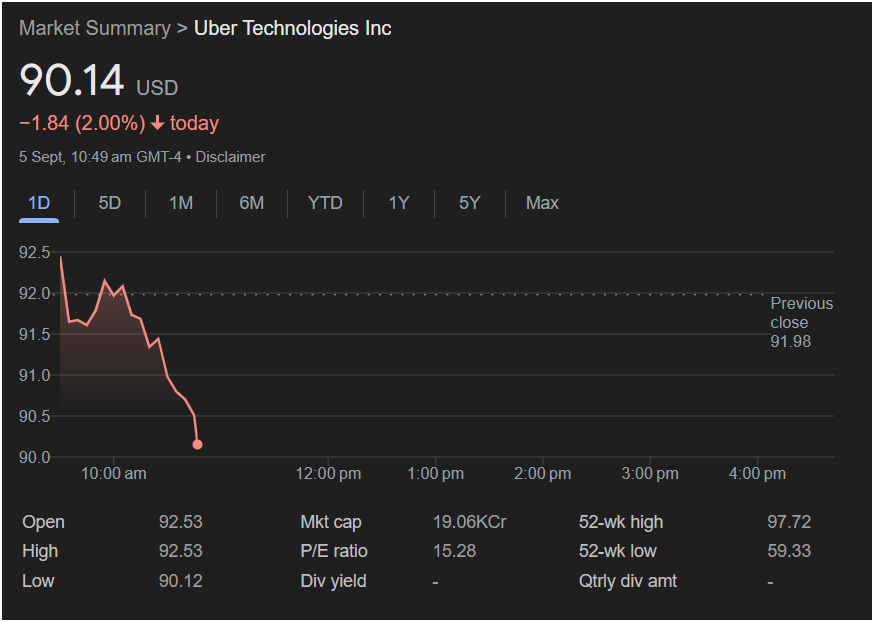874x622 pixels.
Task: Select the Open value 92.53
Action: coord(181,522)
